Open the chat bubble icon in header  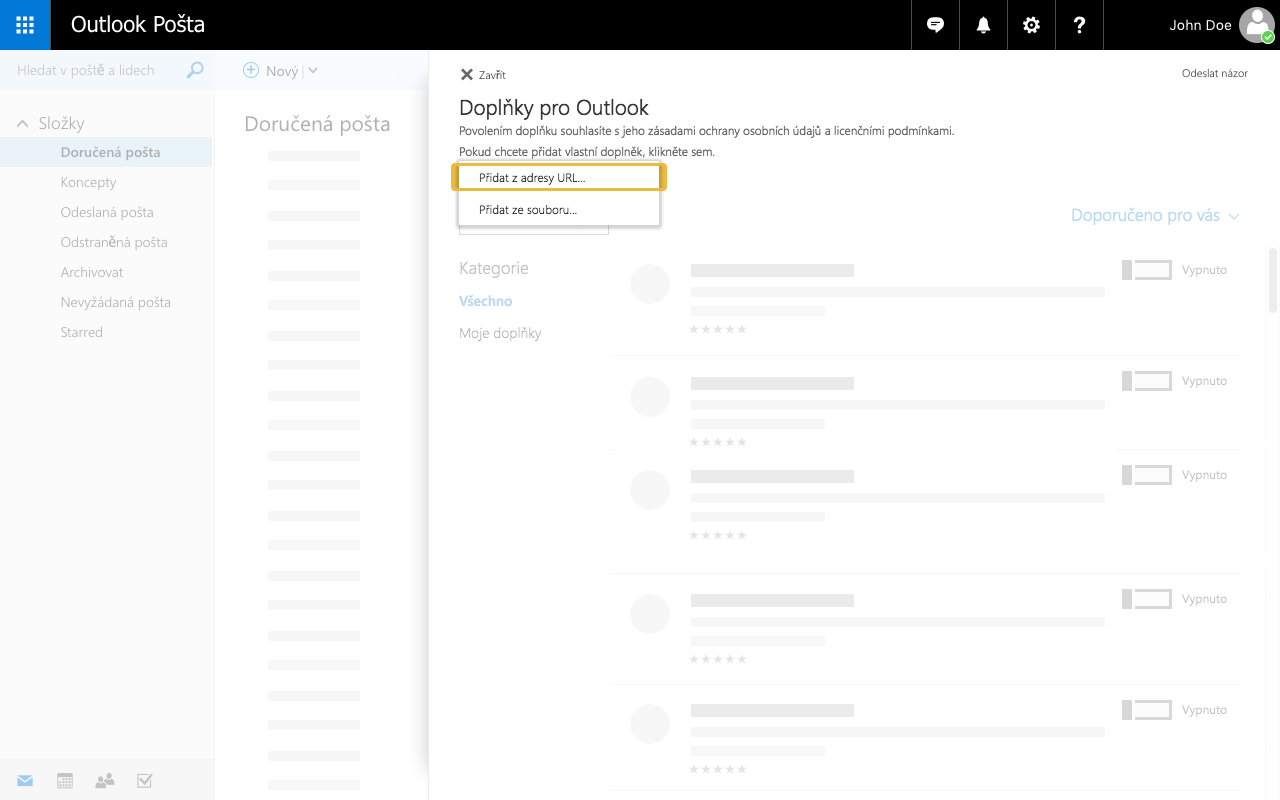tap(936, 25)
